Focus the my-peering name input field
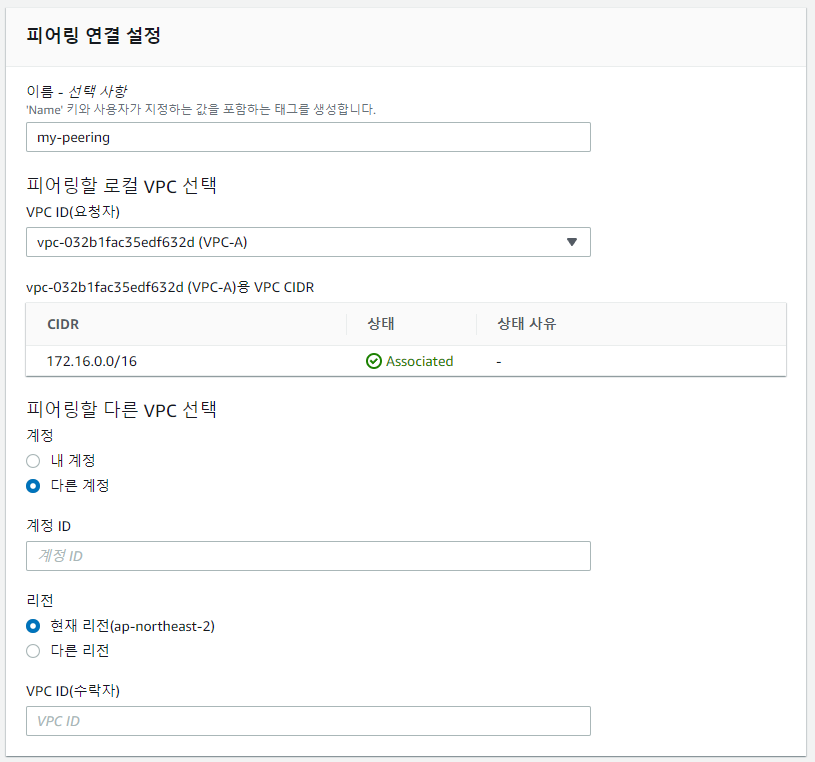The image size is (815, 762). tap(308, 137)
